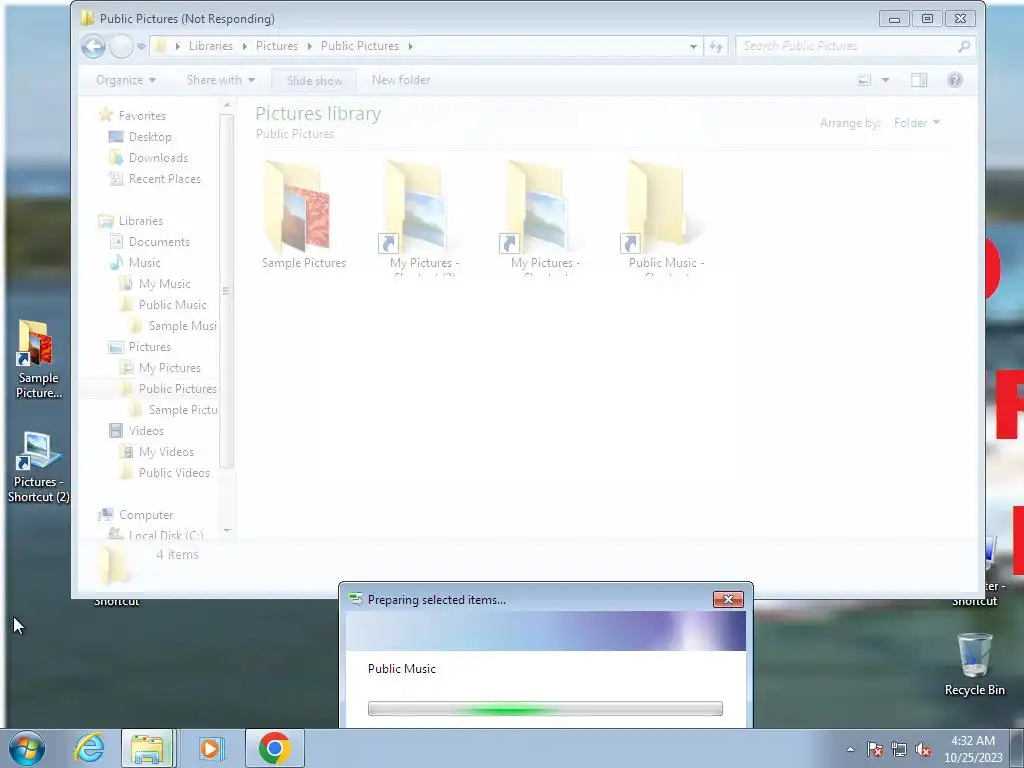Select Documents library in navigation pane
Viewport: 1024px width, 768px height.
point(159,242)
